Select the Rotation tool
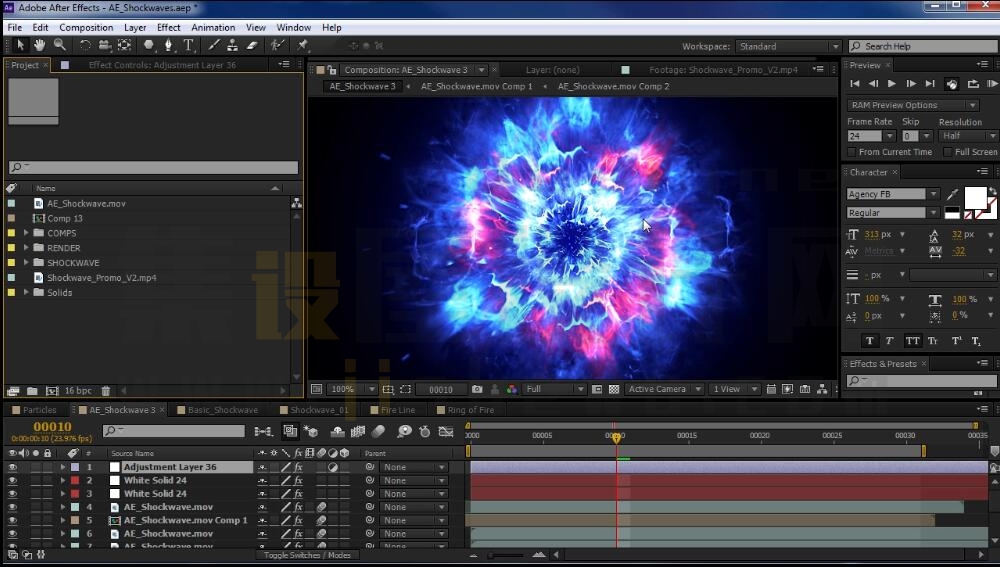1000x567 pixels. click(x=85, y=45)
